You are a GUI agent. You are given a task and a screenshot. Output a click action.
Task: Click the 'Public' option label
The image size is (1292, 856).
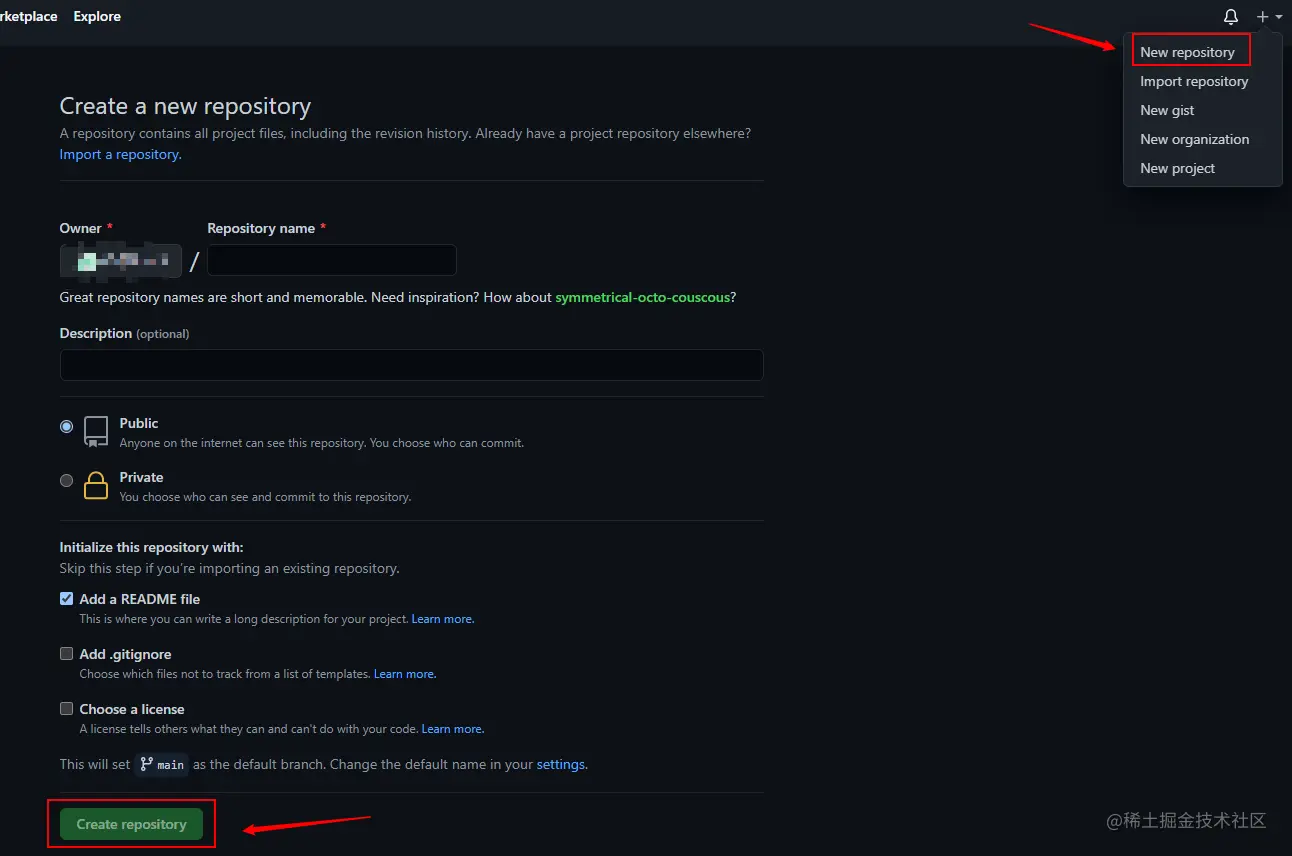click(139, 423)
